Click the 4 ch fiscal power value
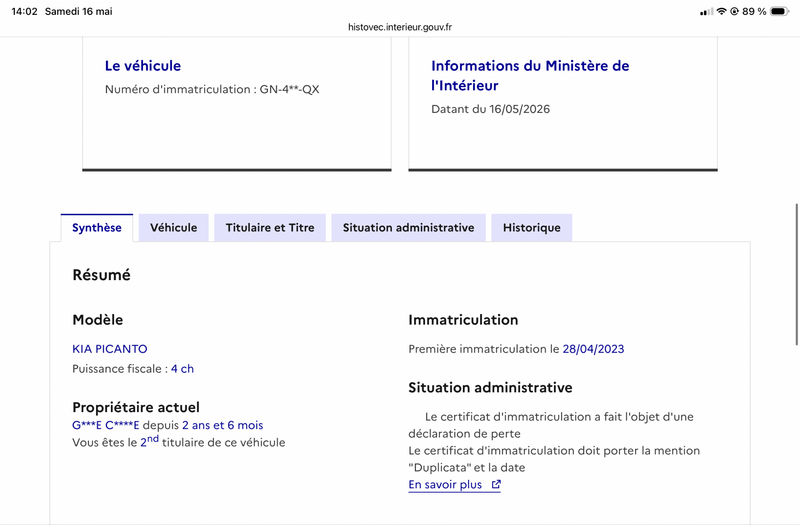 pos(182,369)
